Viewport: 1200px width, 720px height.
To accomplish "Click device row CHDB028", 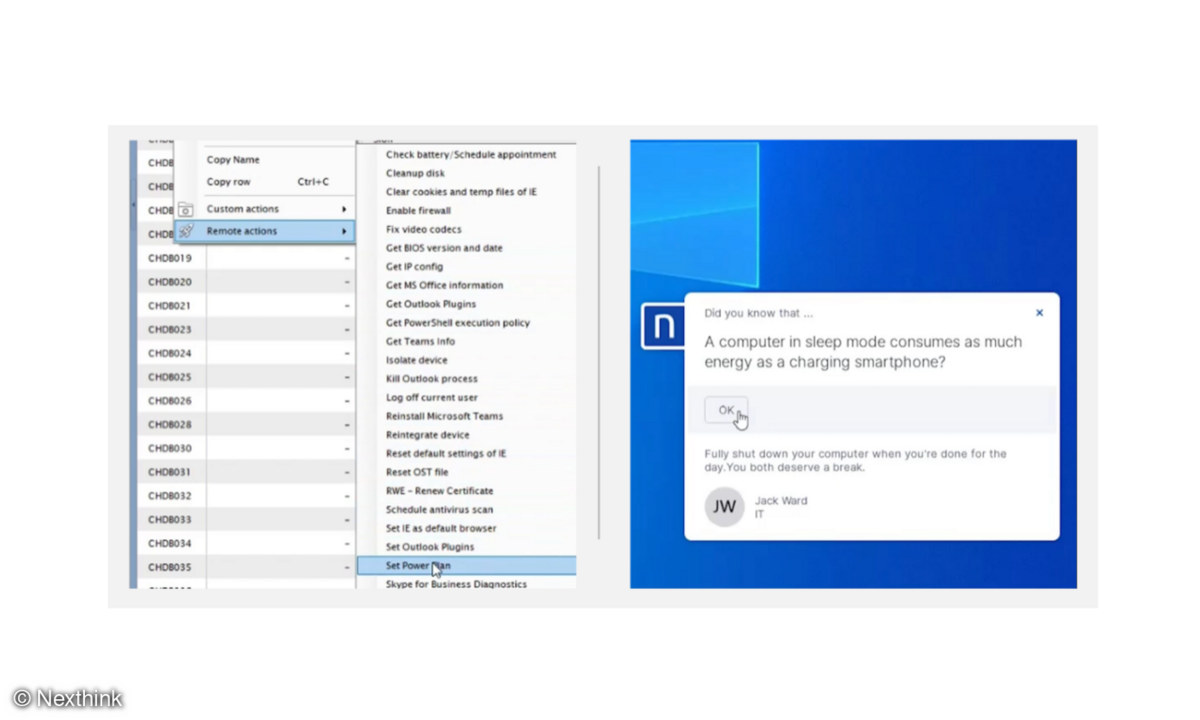I will click(x=245, y=425).
